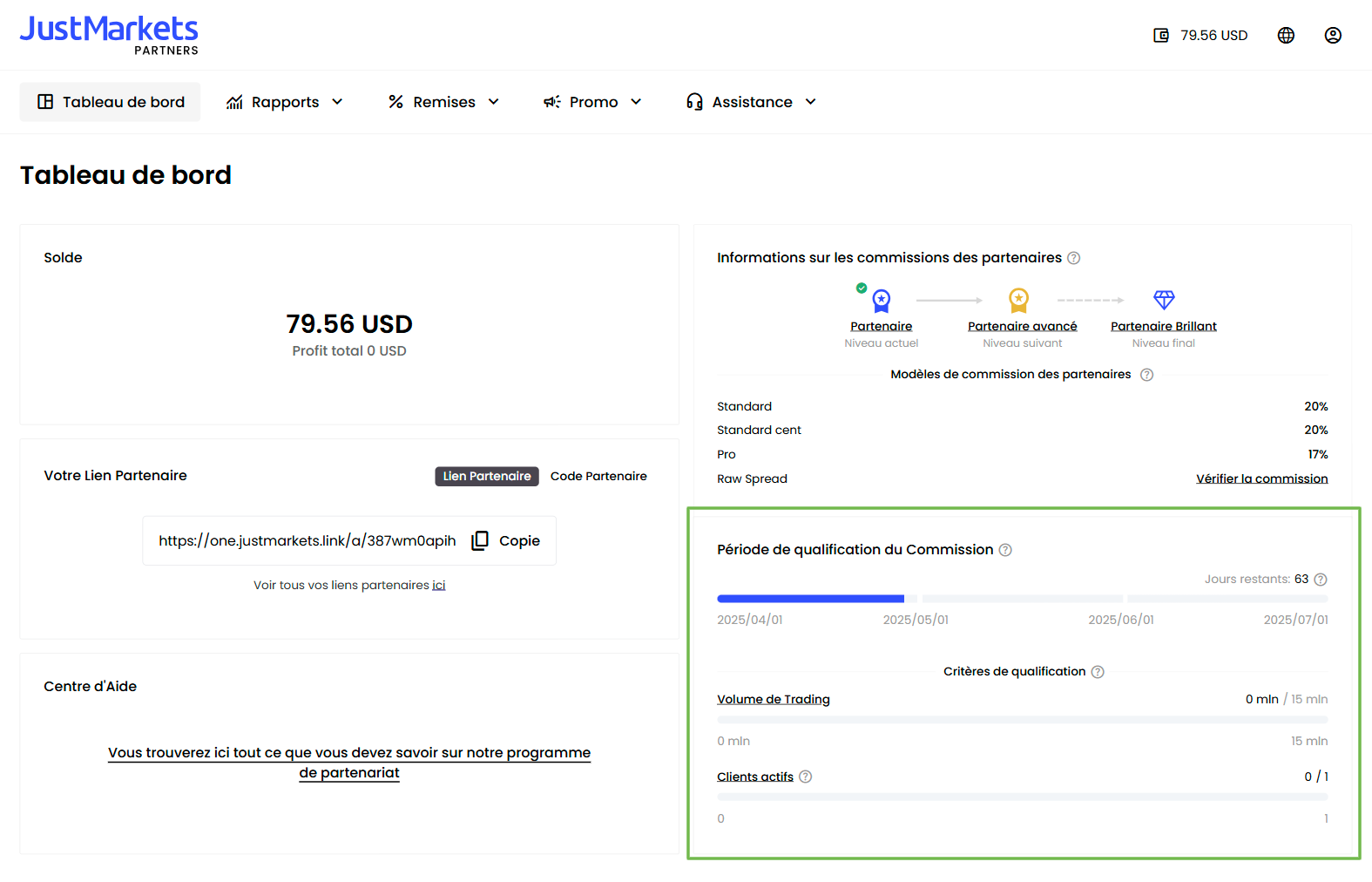Click the blue Partenaire badge icon
Image resolution: width=1372 pixels, height=882 pixels.
(882, 301)
